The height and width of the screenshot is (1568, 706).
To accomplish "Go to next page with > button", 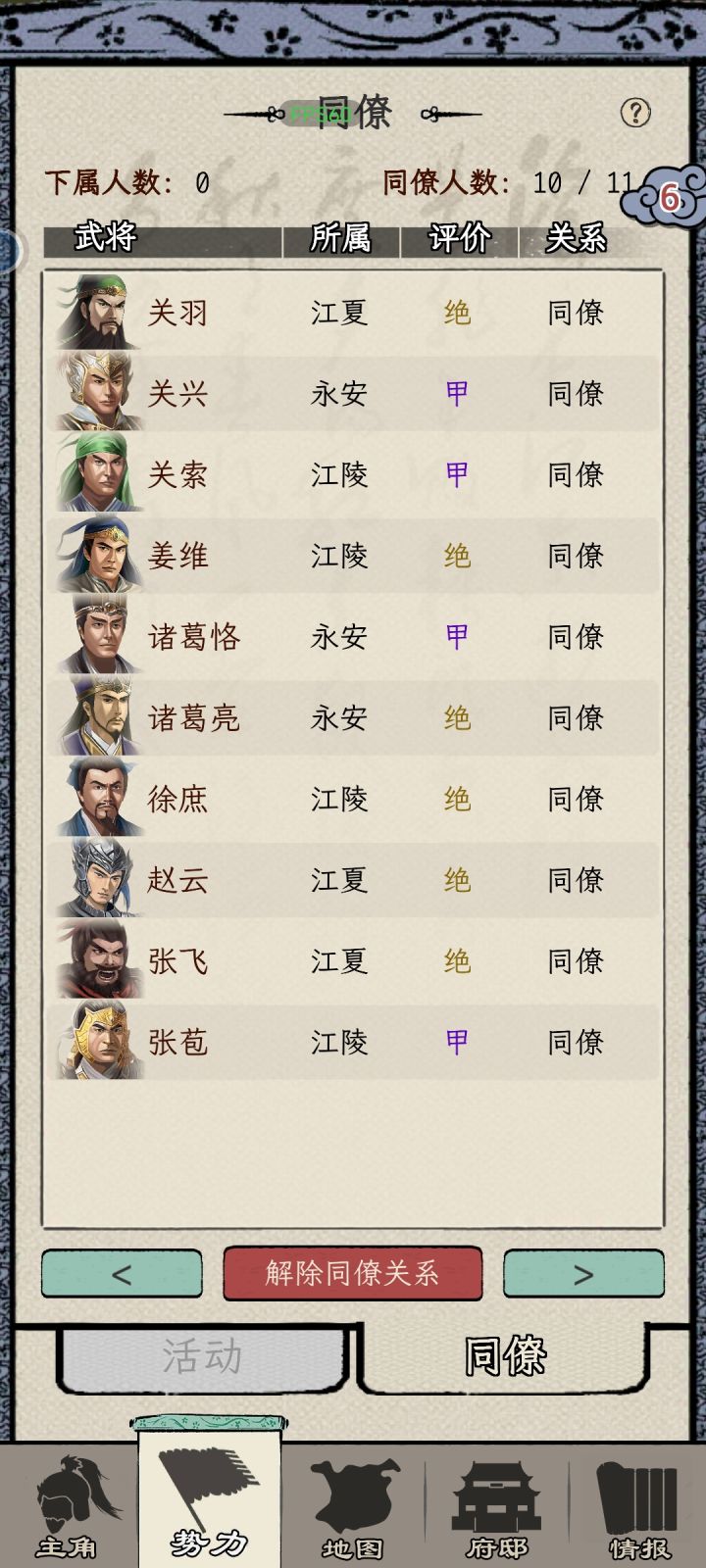I will (x=583, y=1274).
